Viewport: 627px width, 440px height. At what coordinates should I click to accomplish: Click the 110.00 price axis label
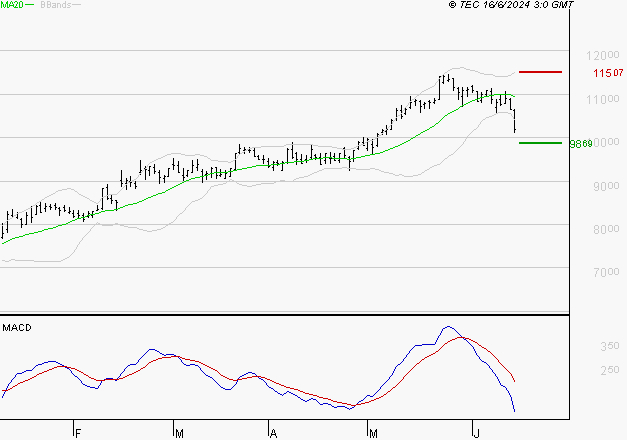[x=603, y=99]
